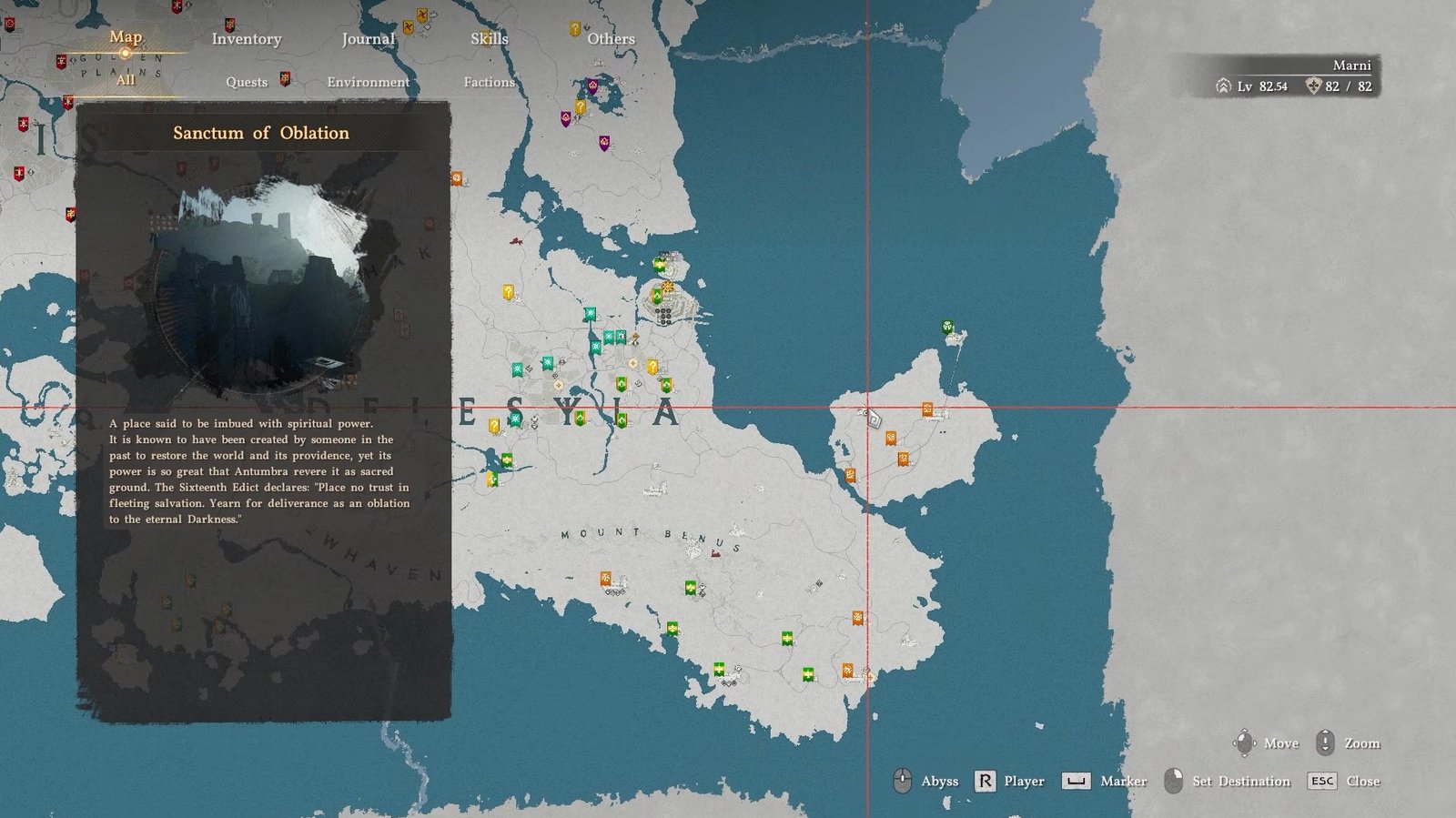The height and width of the screenshot is (818, 1456).
Task: Click the six-dot cluster icon in the city
Action: [664, 316]
